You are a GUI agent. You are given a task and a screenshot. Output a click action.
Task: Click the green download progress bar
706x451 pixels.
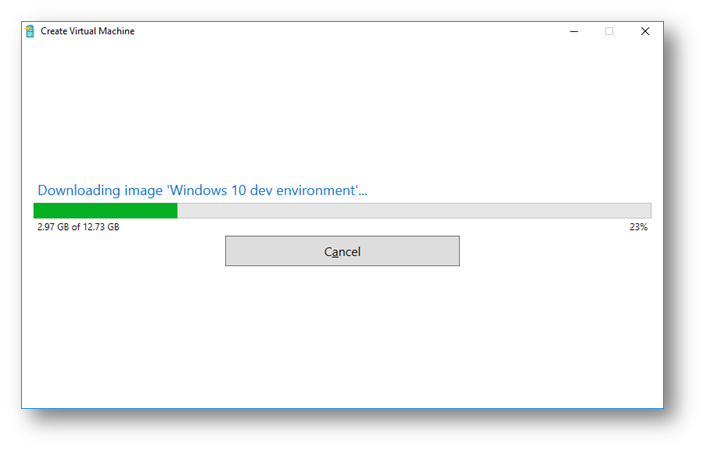point(342,211)
